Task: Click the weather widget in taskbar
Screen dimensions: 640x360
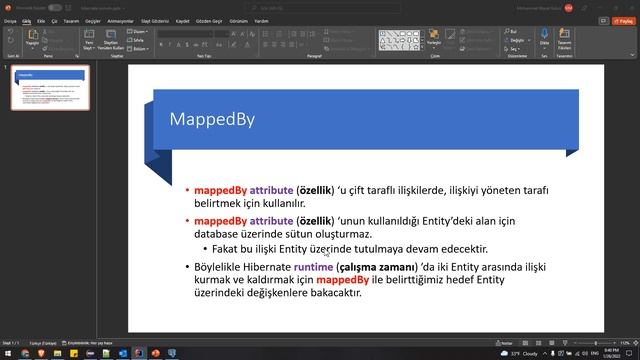Action: click(x=520, y=353)
